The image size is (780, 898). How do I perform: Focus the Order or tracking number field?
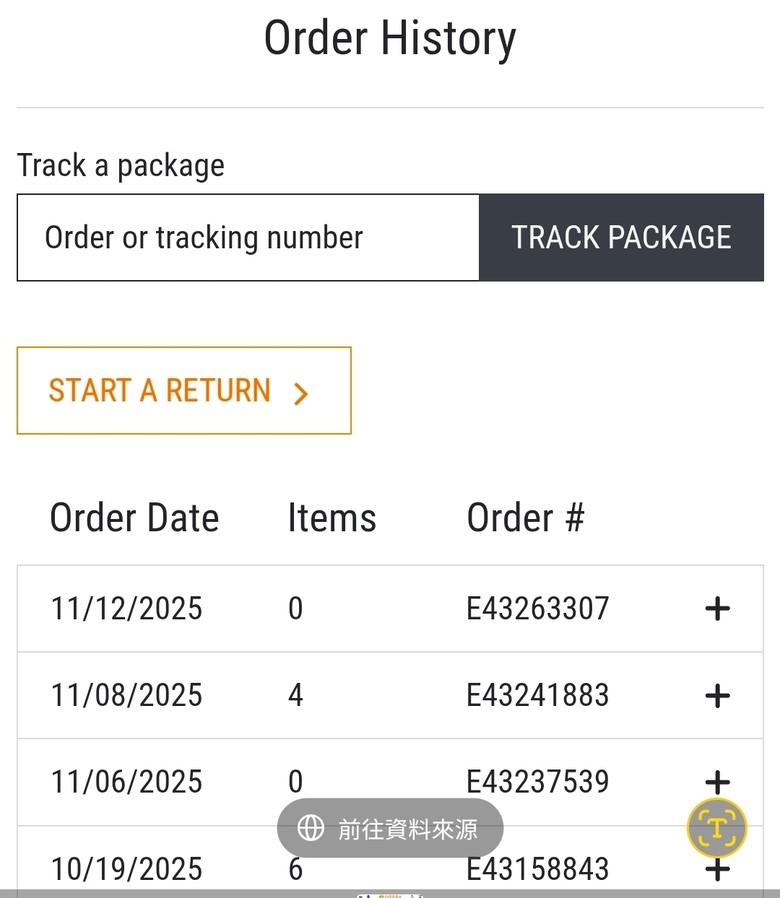(248, 238)
